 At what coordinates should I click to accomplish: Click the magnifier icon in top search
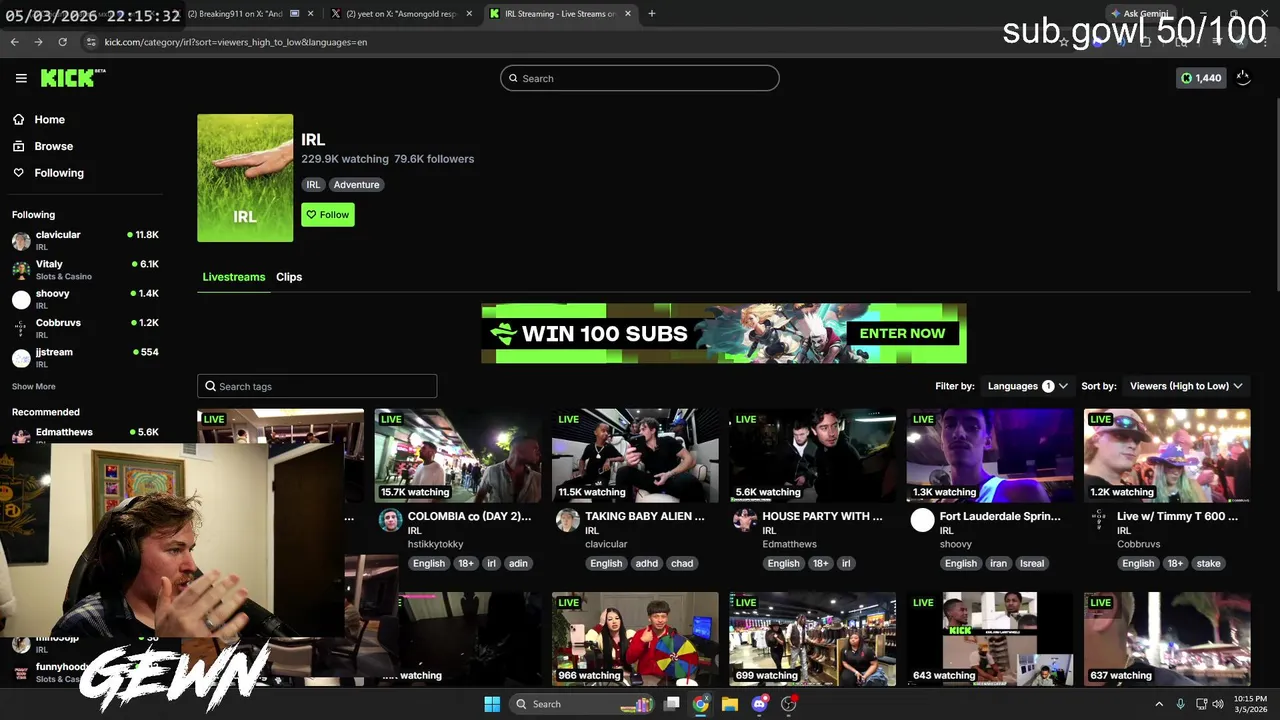pyautogui.click(x=513, y=78)
